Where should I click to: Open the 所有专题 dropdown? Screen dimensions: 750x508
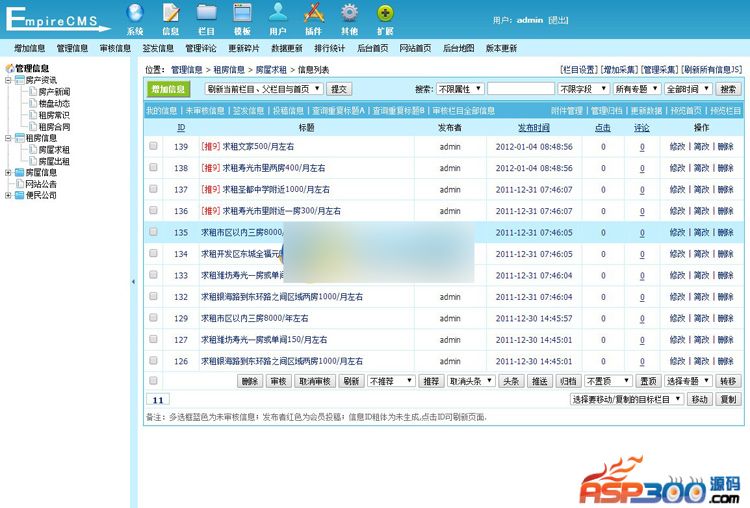click(x=637, y=89)
